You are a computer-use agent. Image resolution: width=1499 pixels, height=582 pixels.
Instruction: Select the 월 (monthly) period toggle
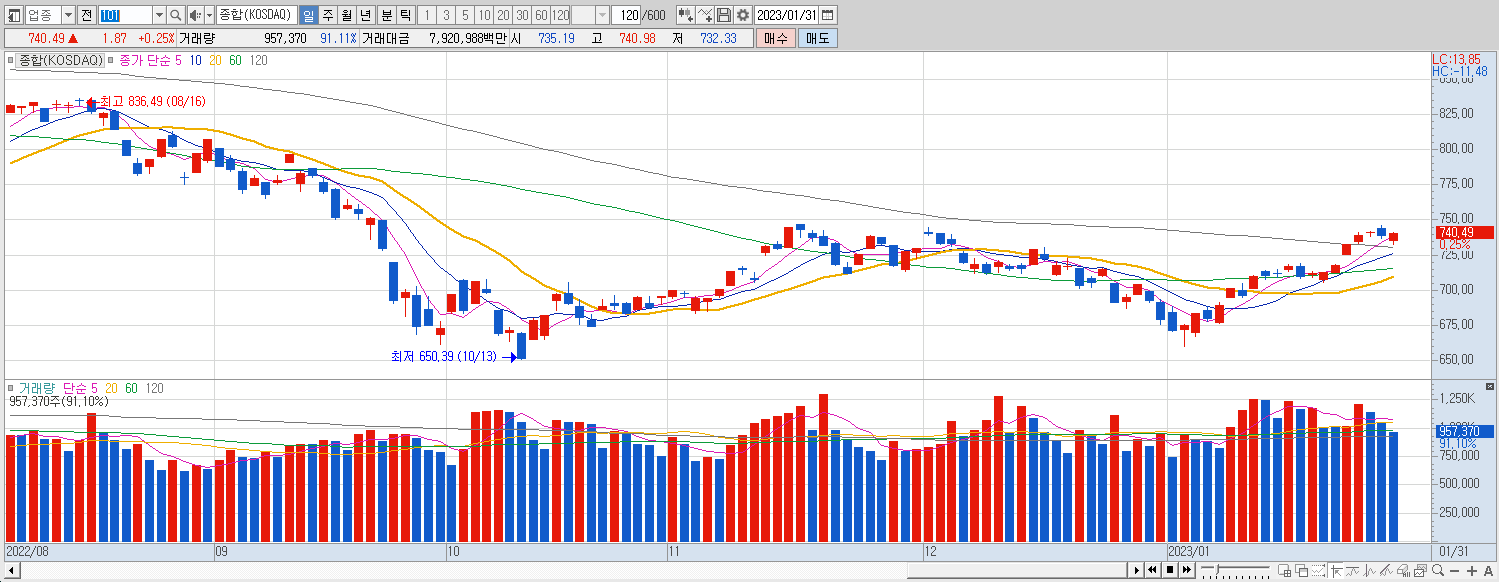pyautogui.click(x=346, y=15)
